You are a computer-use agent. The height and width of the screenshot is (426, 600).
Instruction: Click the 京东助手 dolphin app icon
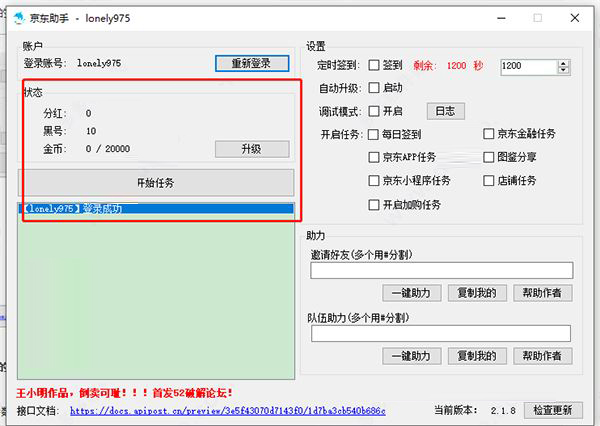point(19,18)
